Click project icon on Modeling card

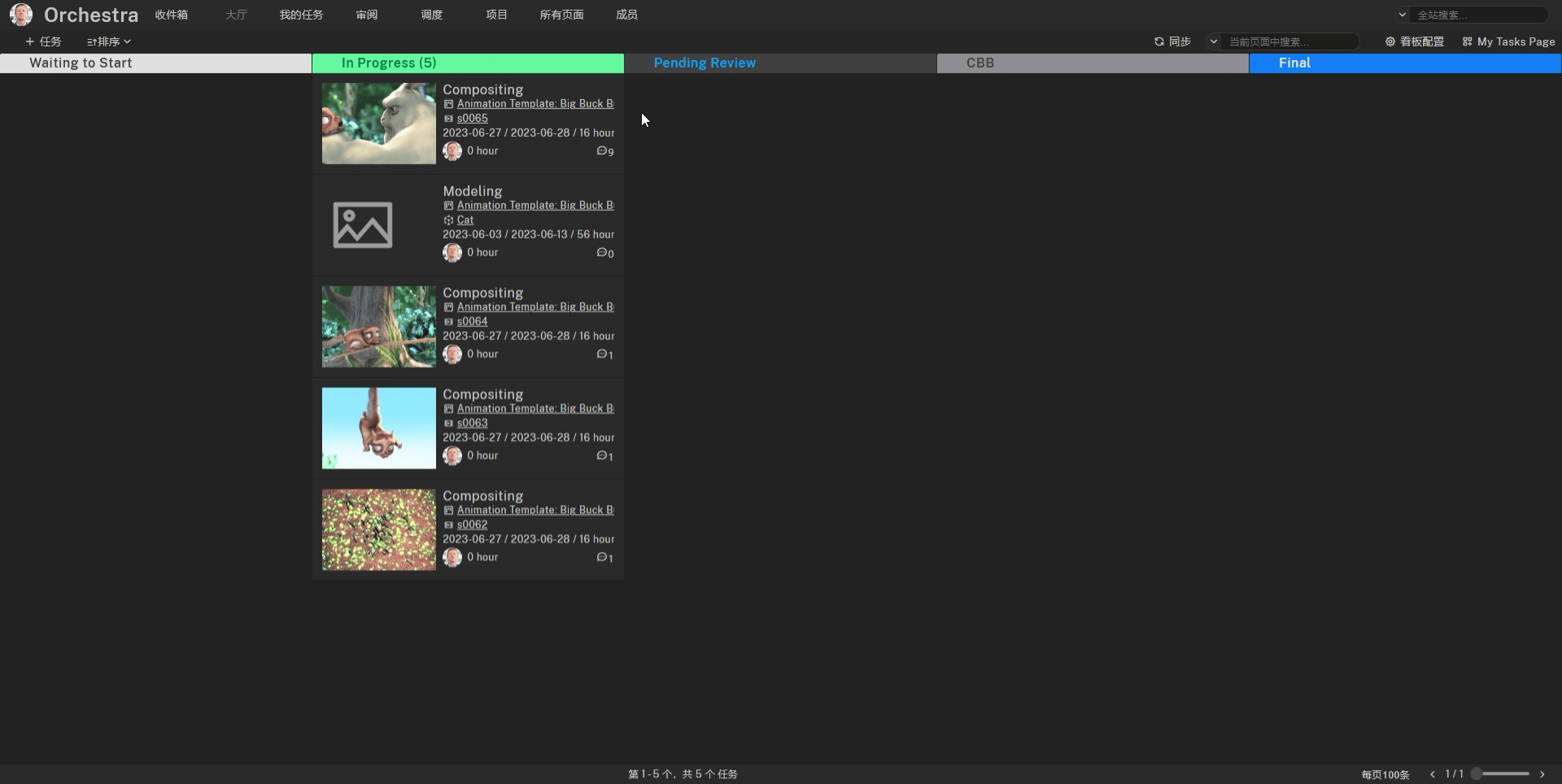[448, 206]
